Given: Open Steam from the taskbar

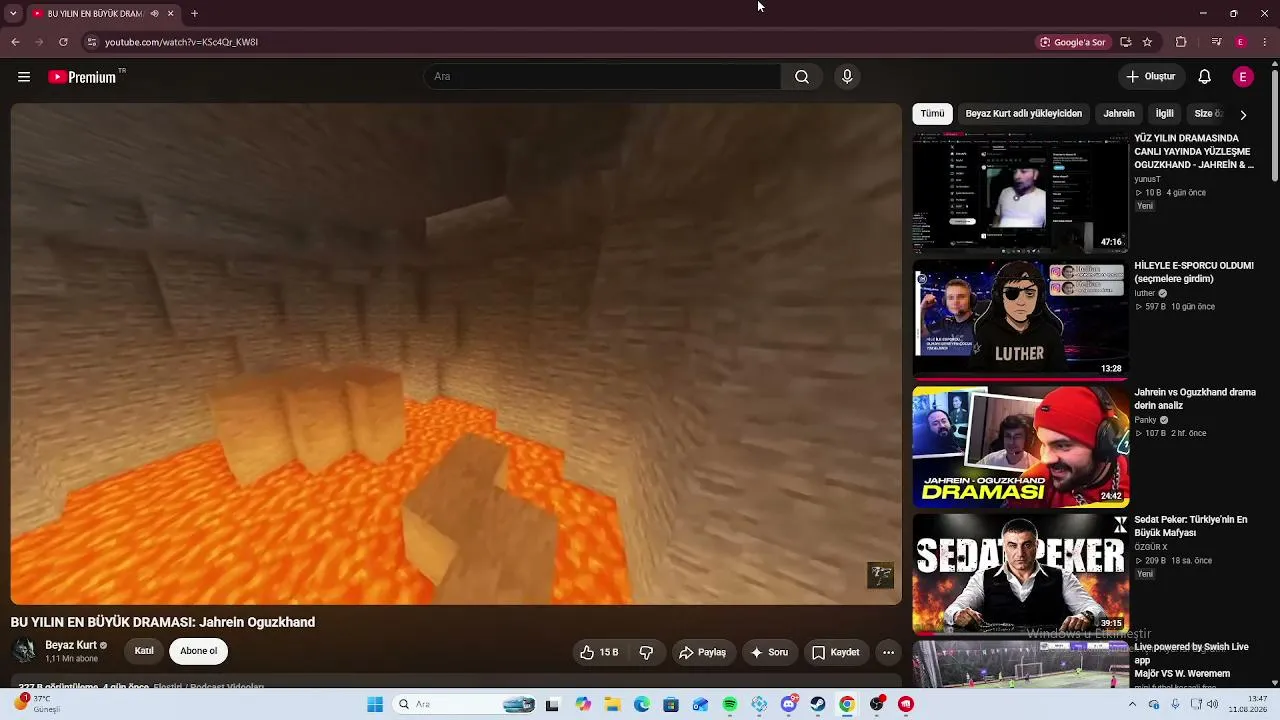Looking at the screenshot, I should point(818,704).
